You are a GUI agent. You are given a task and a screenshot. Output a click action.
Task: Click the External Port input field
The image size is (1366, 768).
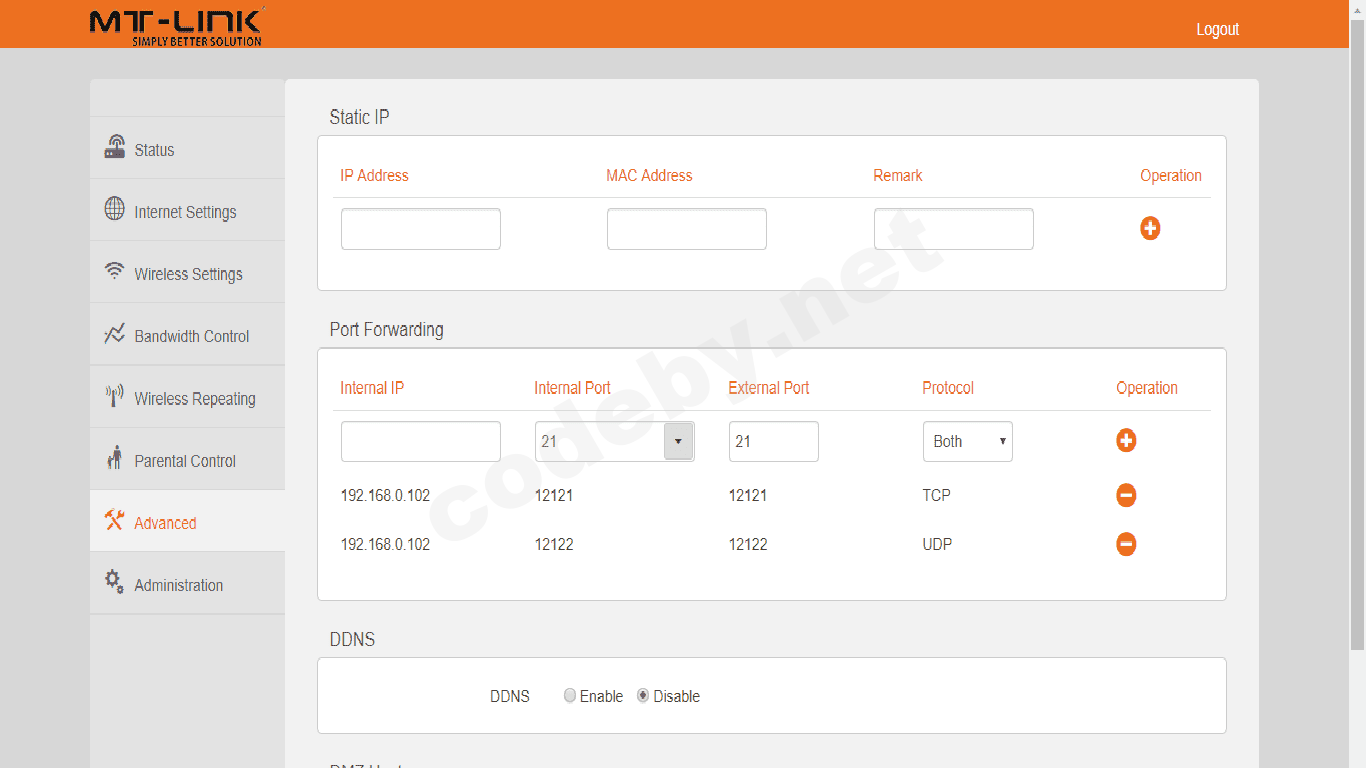[774, 441]
